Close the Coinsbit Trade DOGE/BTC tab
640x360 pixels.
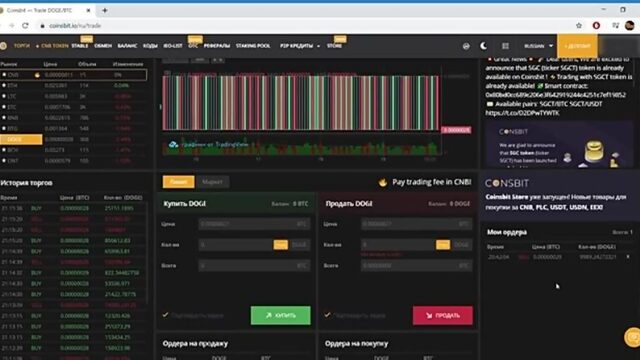(x=88, y=10)
